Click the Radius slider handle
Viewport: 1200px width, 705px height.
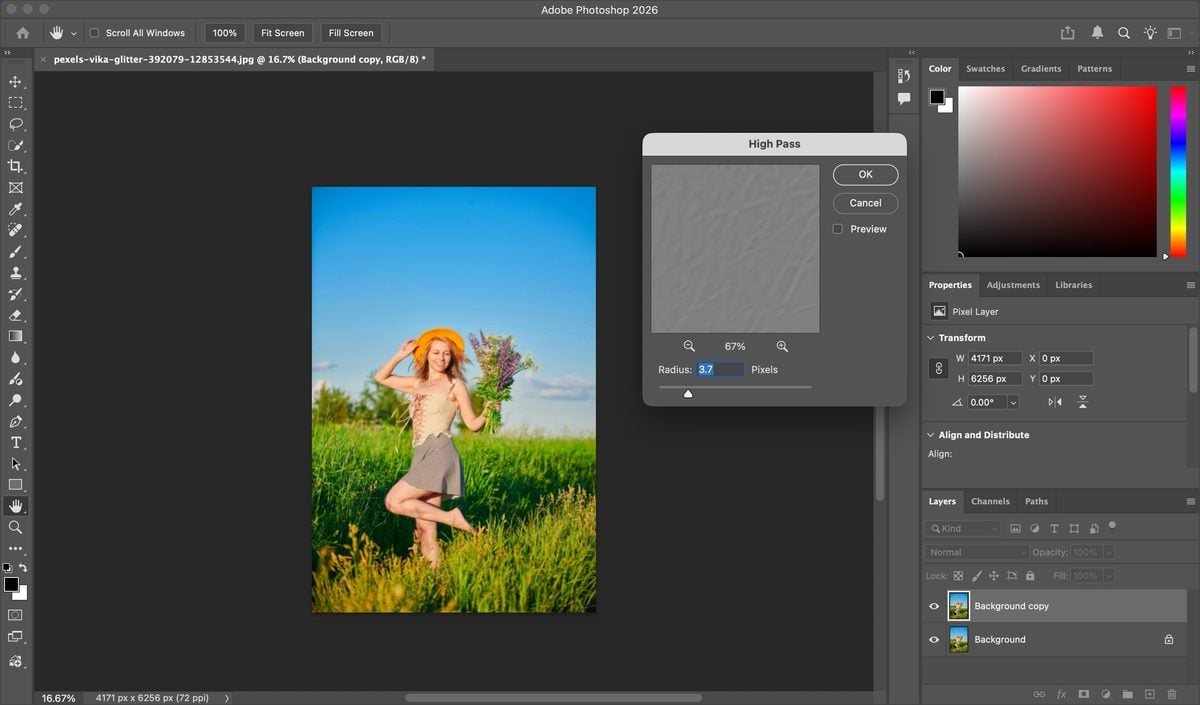688,393
